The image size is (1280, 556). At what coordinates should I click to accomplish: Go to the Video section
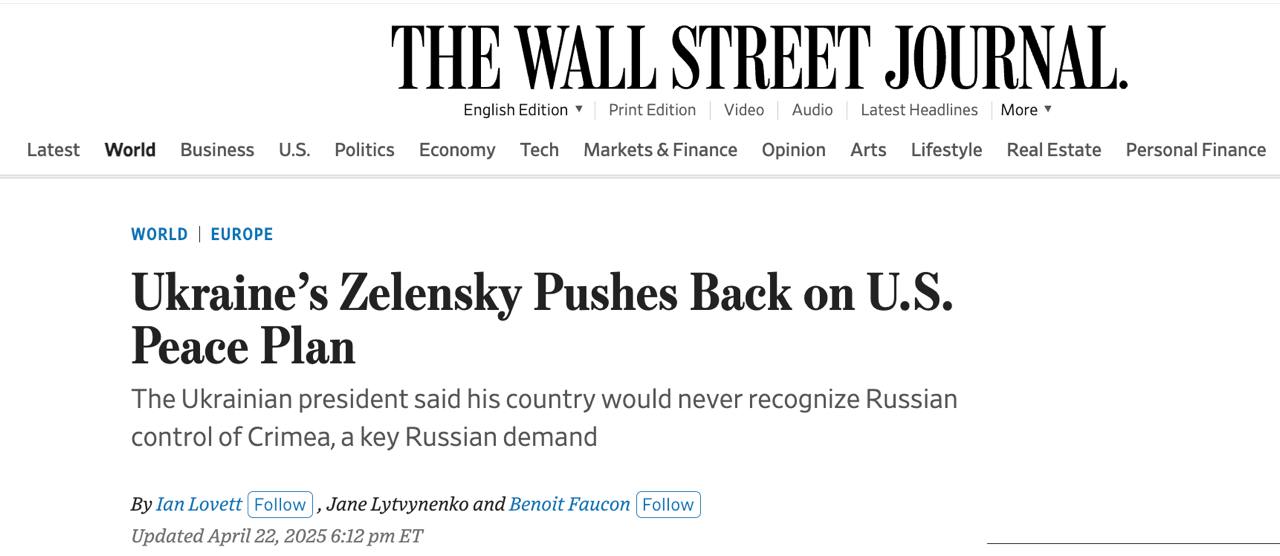[x=743, y=110]
